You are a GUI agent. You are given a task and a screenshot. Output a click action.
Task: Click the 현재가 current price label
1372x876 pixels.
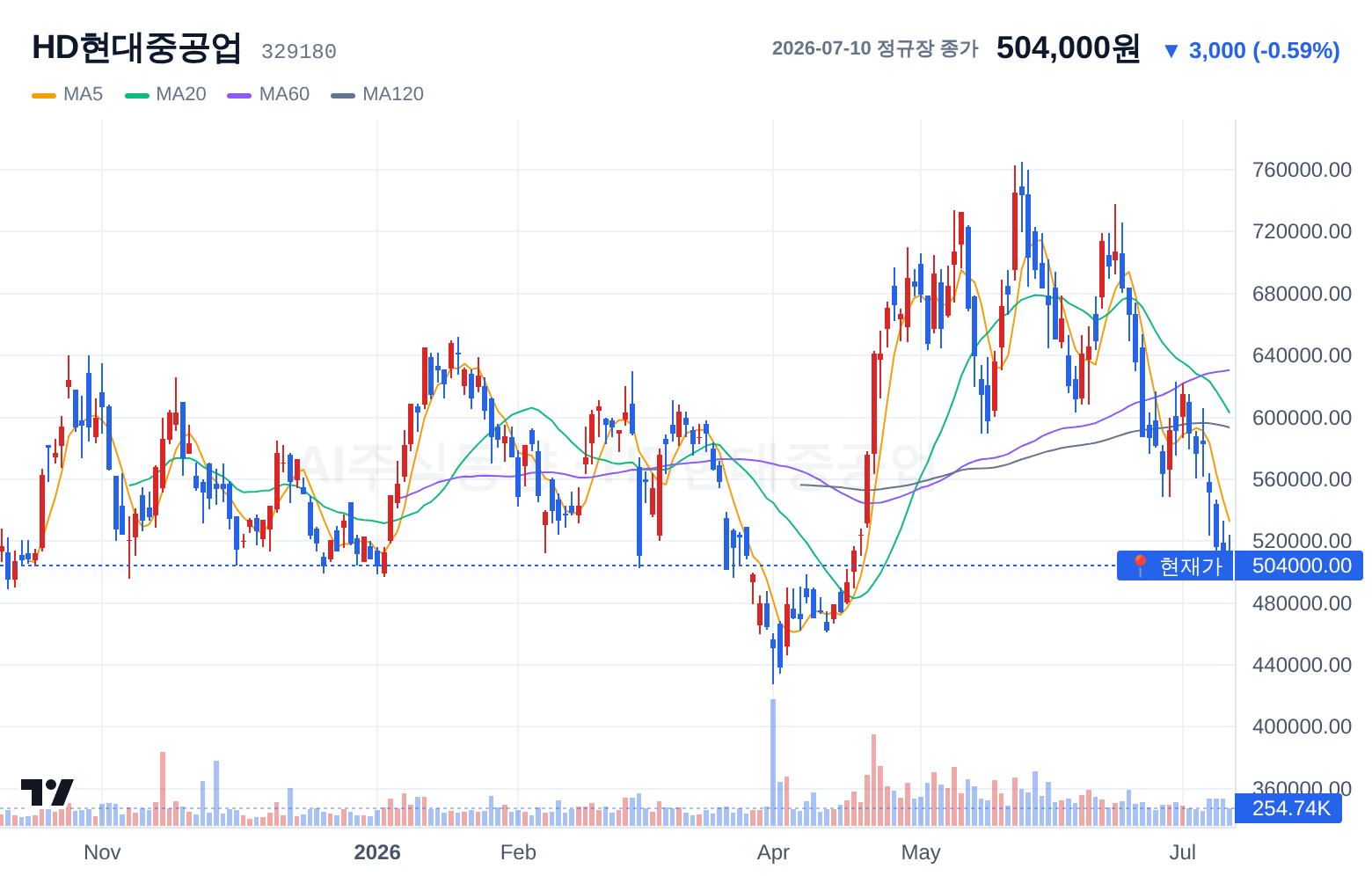(1191, 566)
